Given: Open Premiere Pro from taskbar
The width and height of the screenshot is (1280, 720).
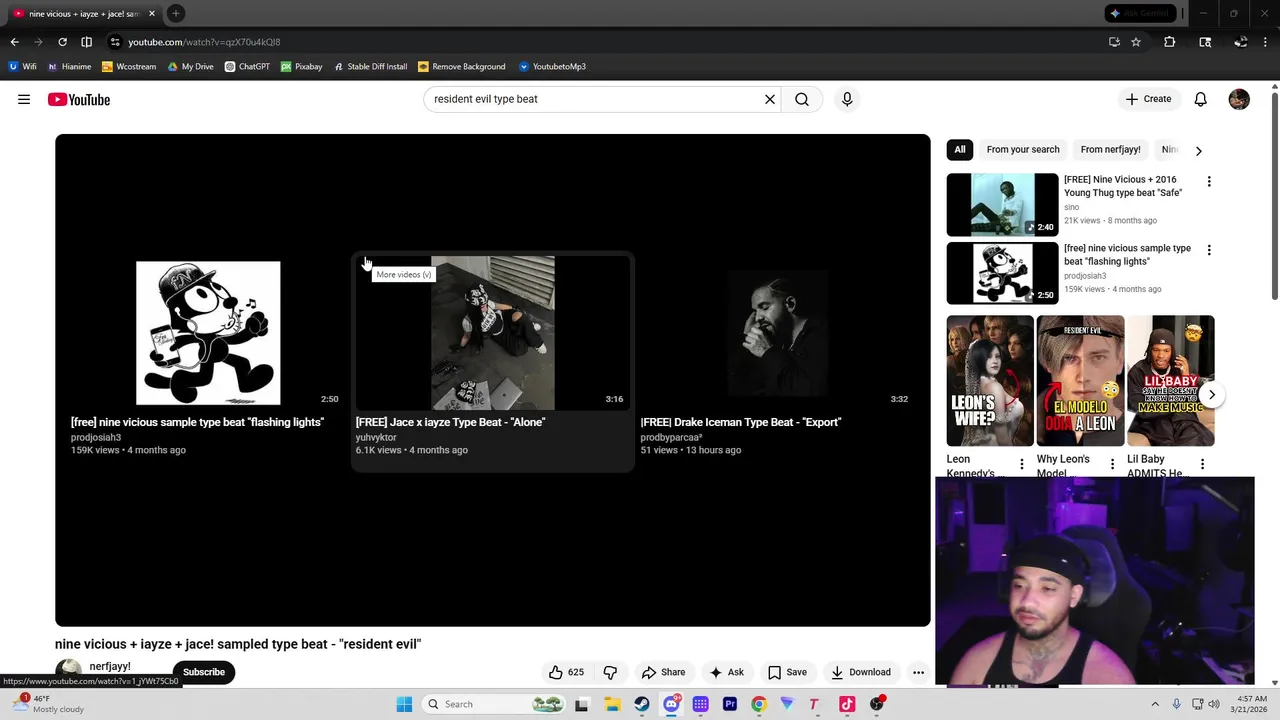Looking at the screenshot, I should tap(730, 704).
